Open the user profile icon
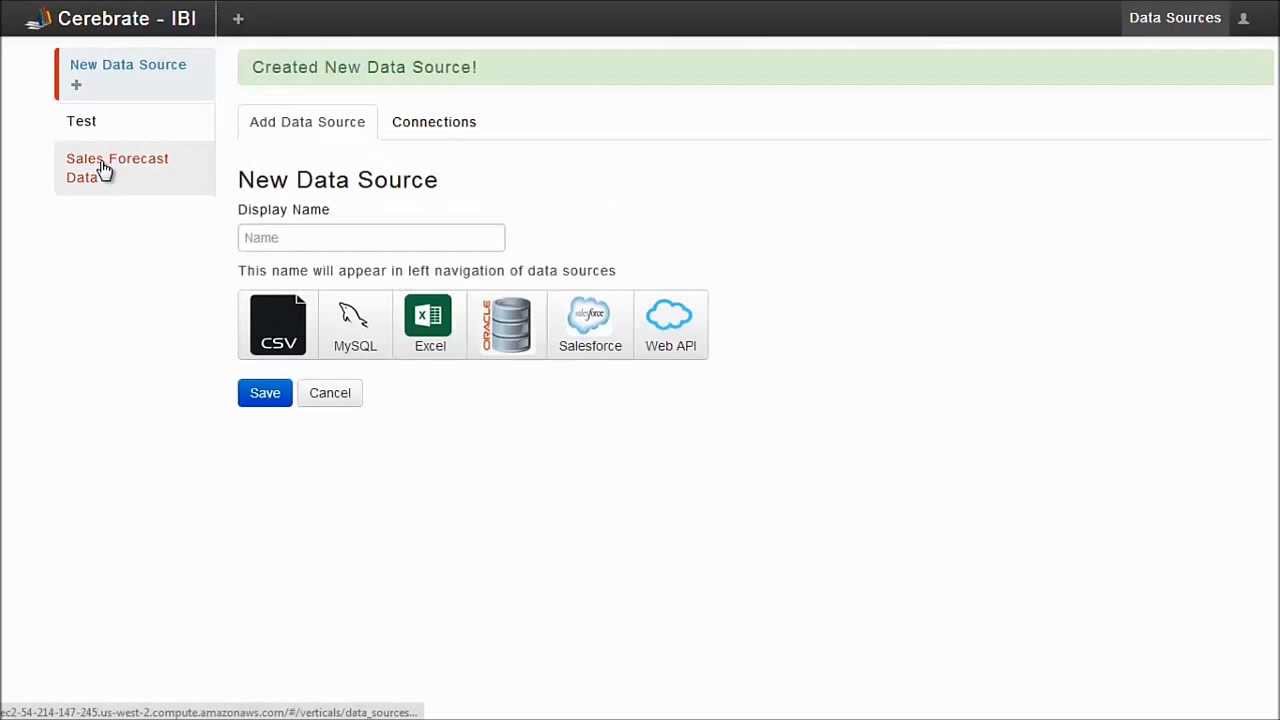 (1244, 18)
